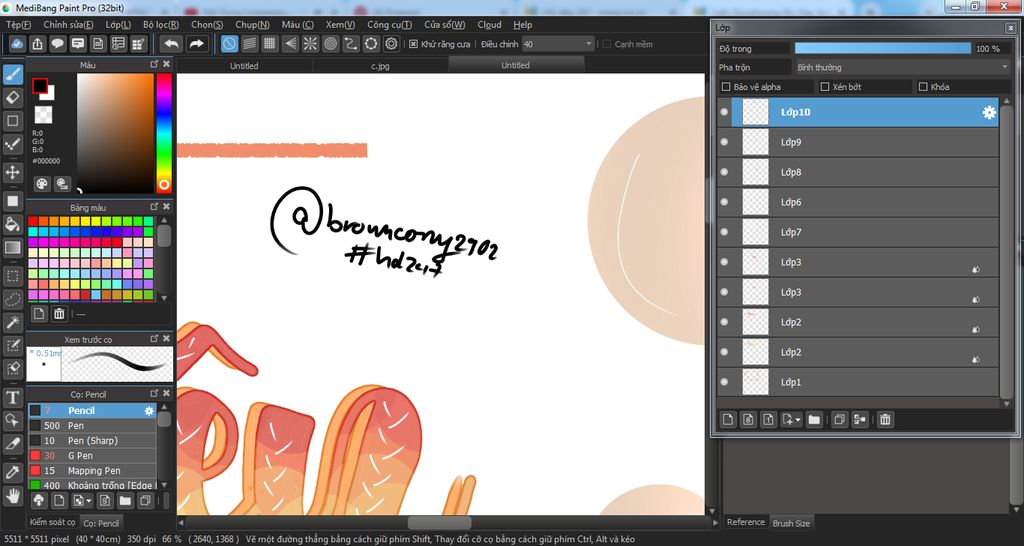
Task: Select the Mapping Pen brush
Action: (92, 470)
